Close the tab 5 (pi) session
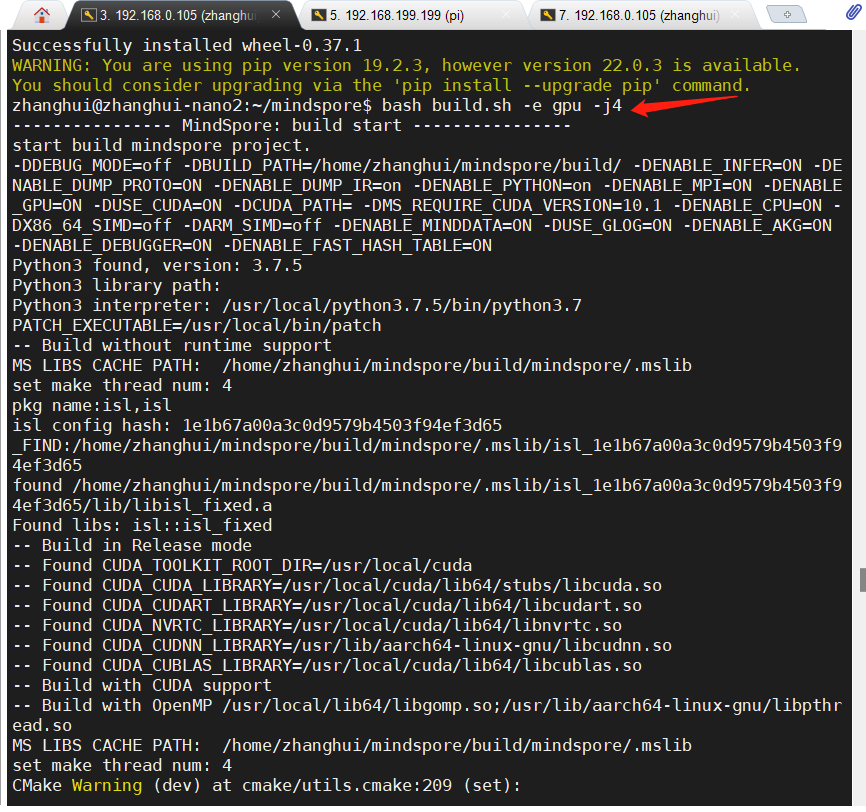 505,15
